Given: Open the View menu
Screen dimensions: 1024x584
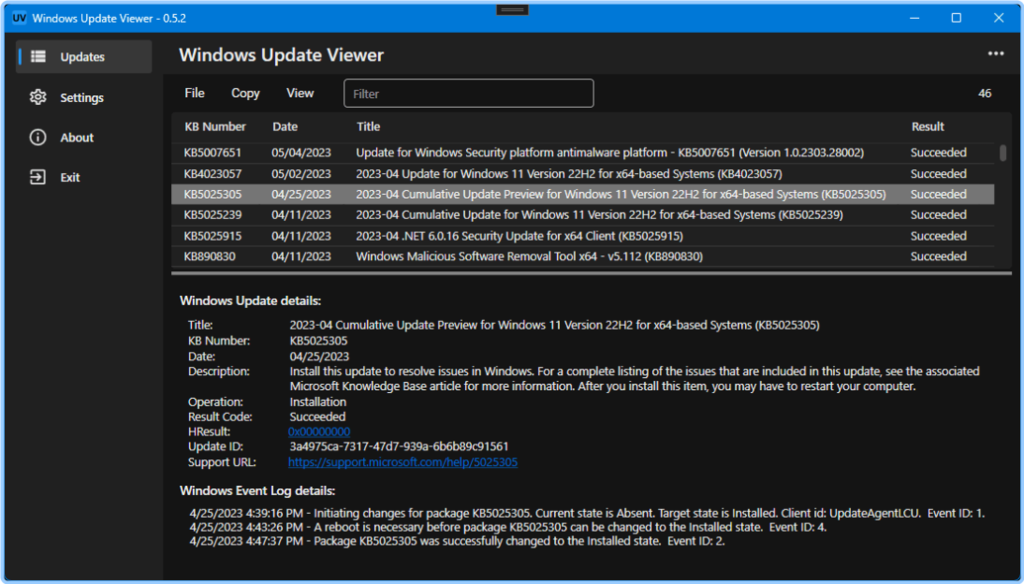Looking at the screenshot, I should (x=300, y=93).
